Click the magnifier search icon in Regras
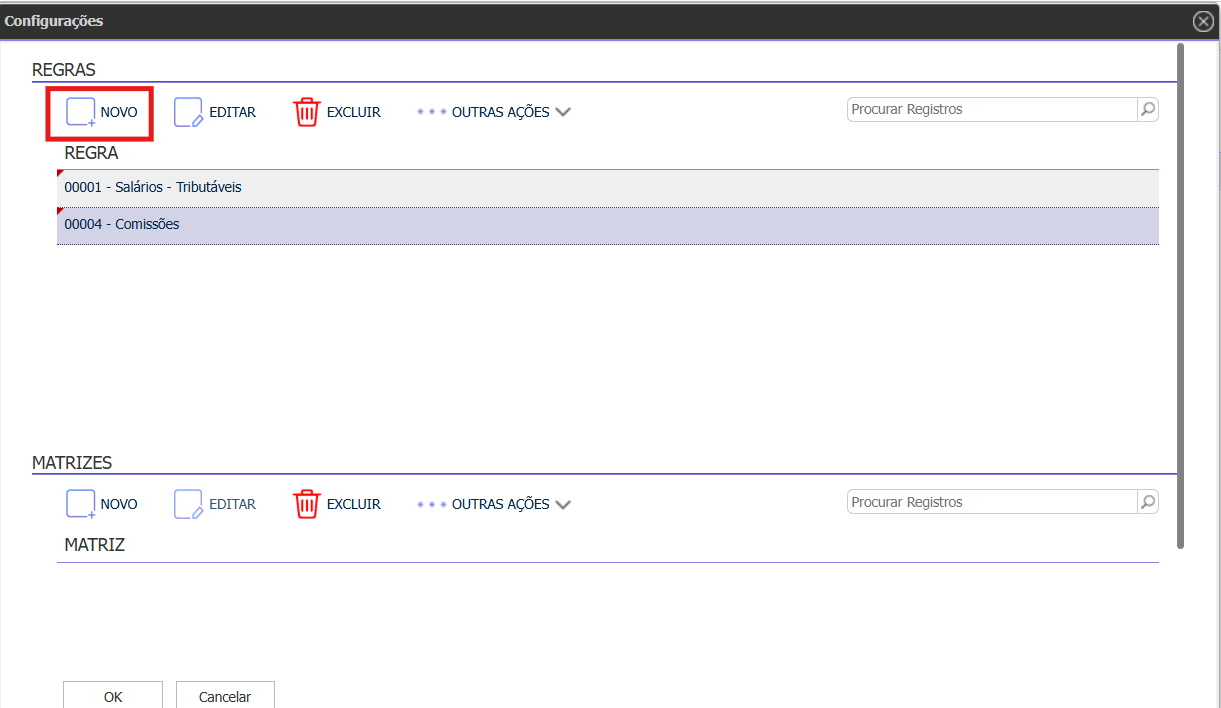Image resolution: width=1221 pixels, height=708 pixels. [1148, 110]
